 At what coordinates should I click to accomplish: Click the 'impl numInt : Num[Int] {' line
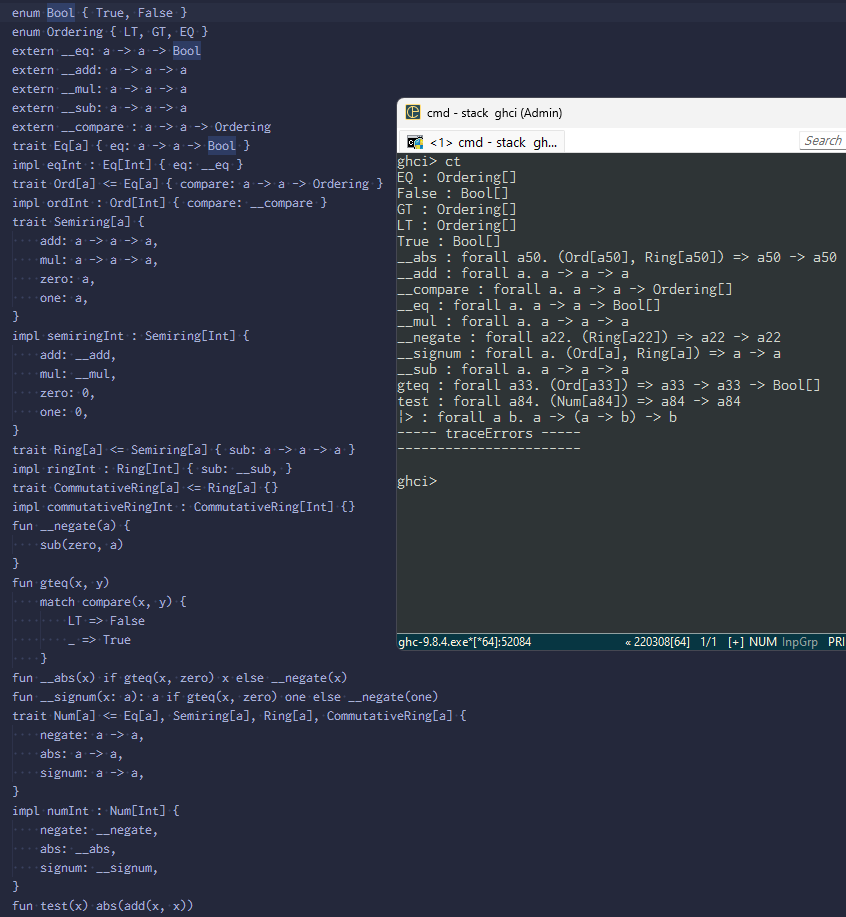[96, 811]
